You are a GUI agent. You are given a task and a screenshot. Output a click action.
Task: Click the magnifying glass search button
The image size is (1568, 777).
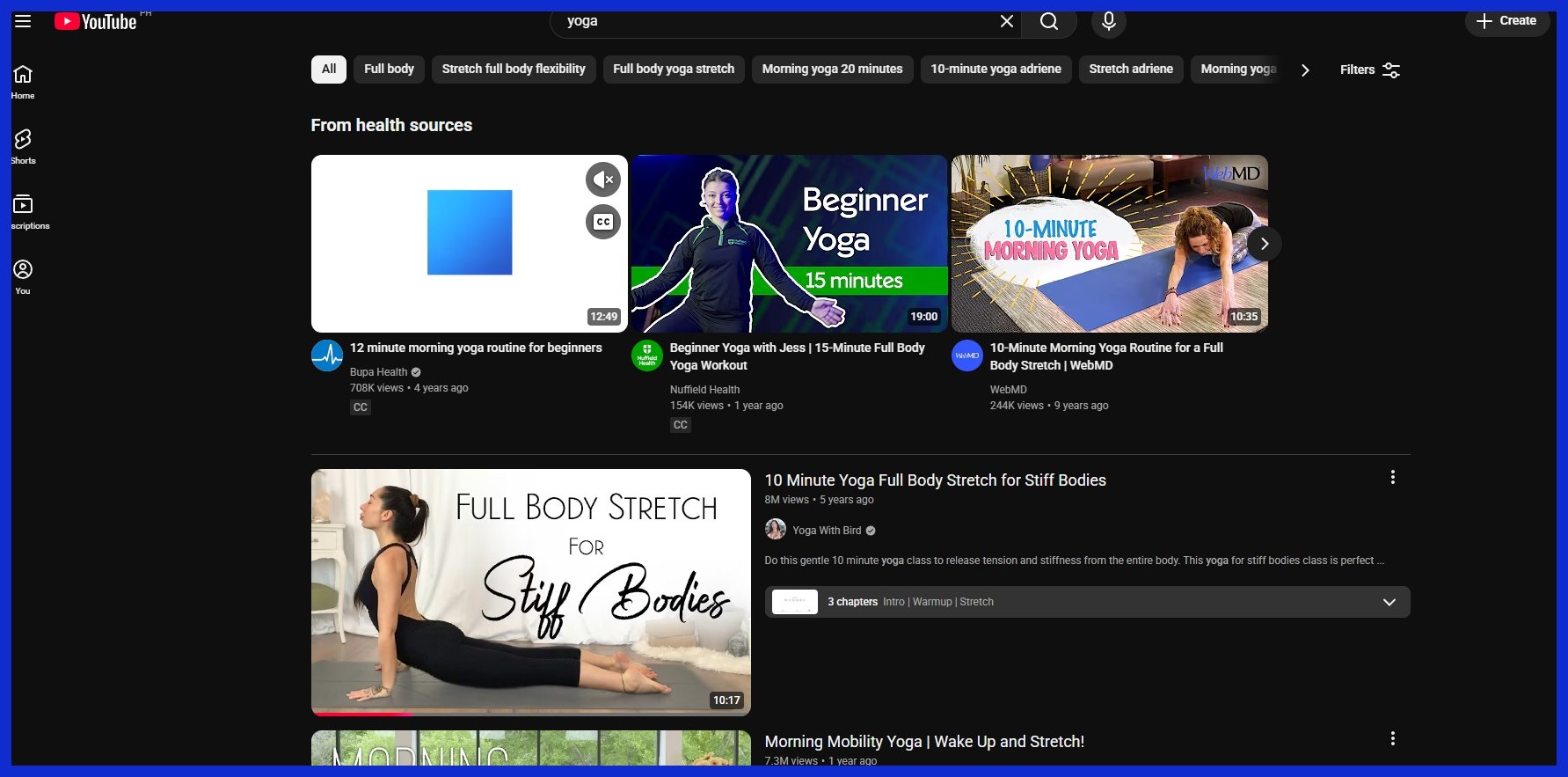click(1048, 21)
